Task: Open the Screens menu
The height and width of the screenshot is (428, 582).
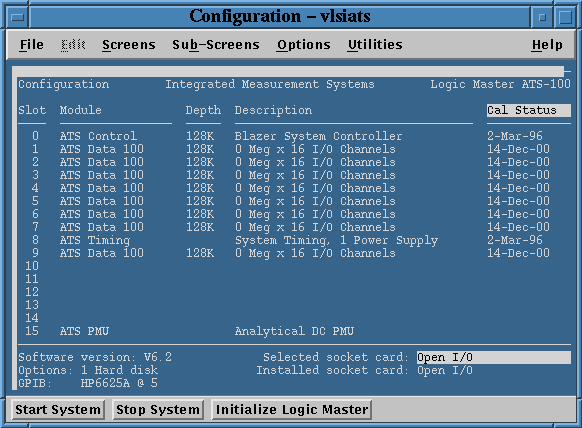Action: (129, 45)
